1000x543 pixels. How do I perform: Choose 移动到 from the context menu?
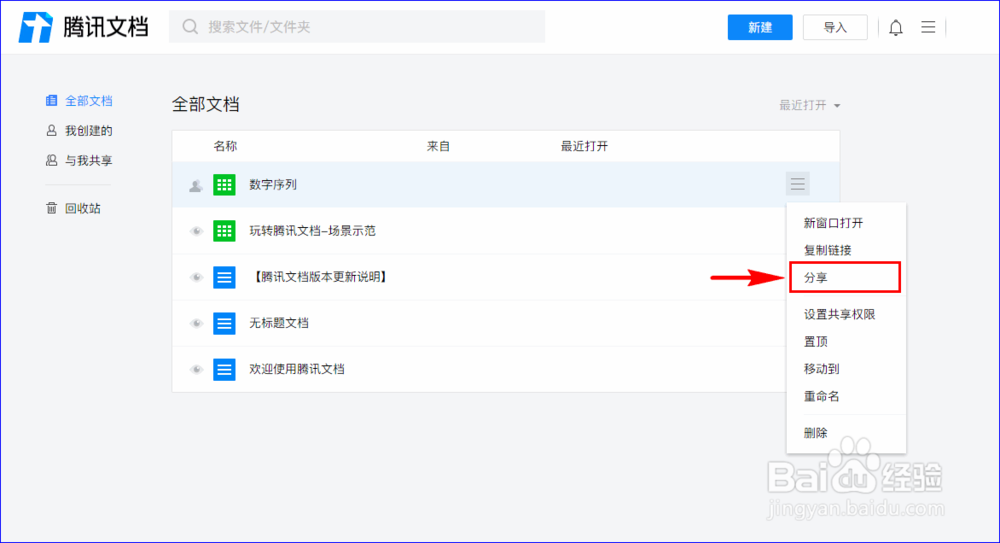821,369
